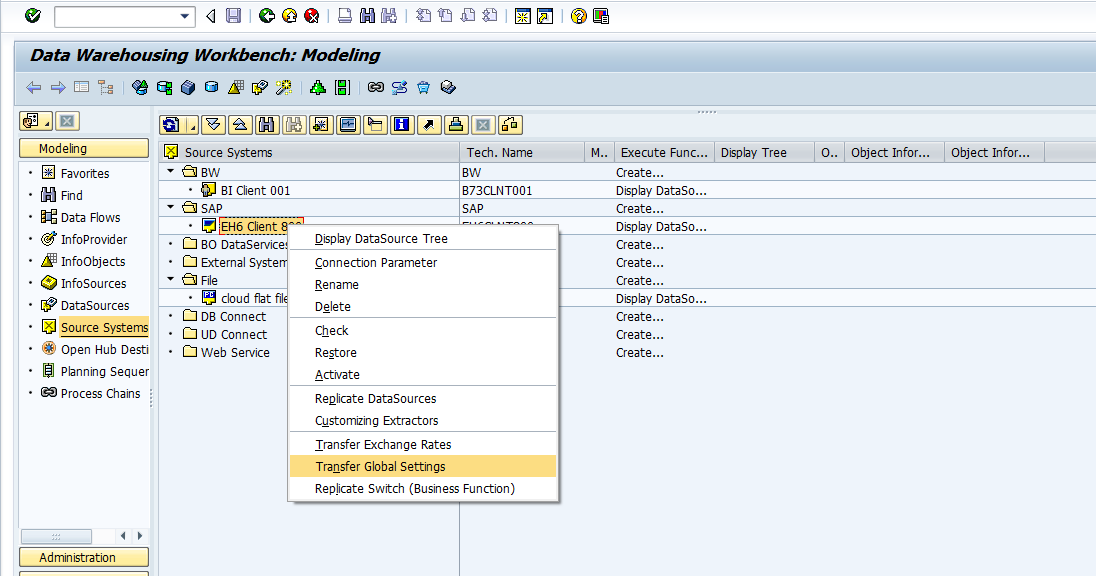Click Find Next binoculars icon

292,125
